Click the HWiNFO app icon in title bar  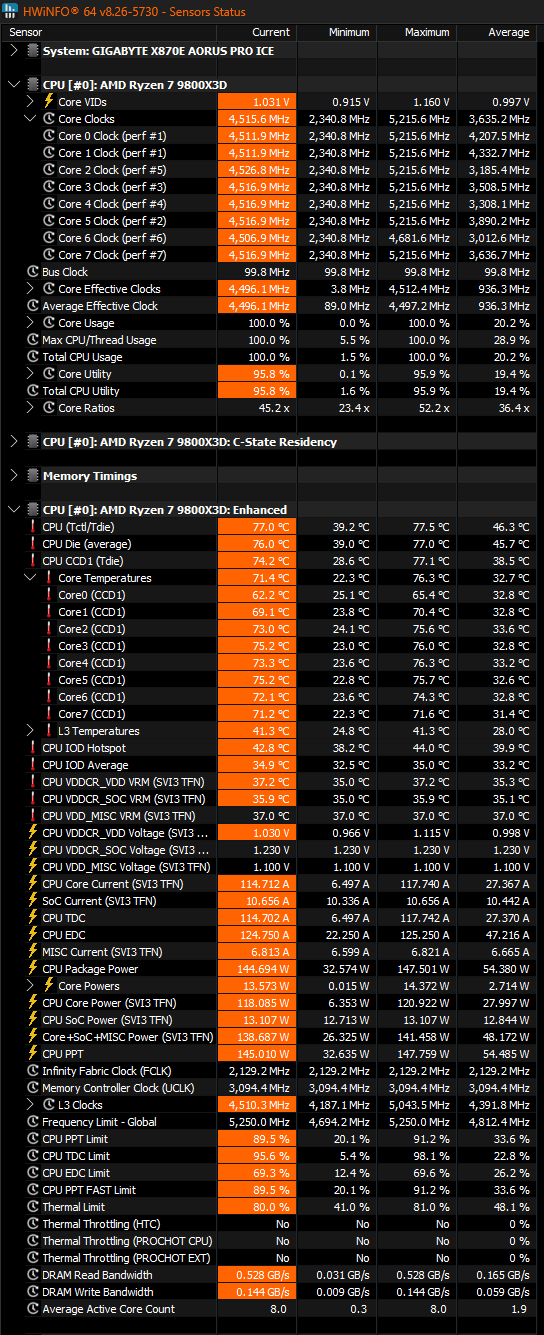[x=12, y=12]
